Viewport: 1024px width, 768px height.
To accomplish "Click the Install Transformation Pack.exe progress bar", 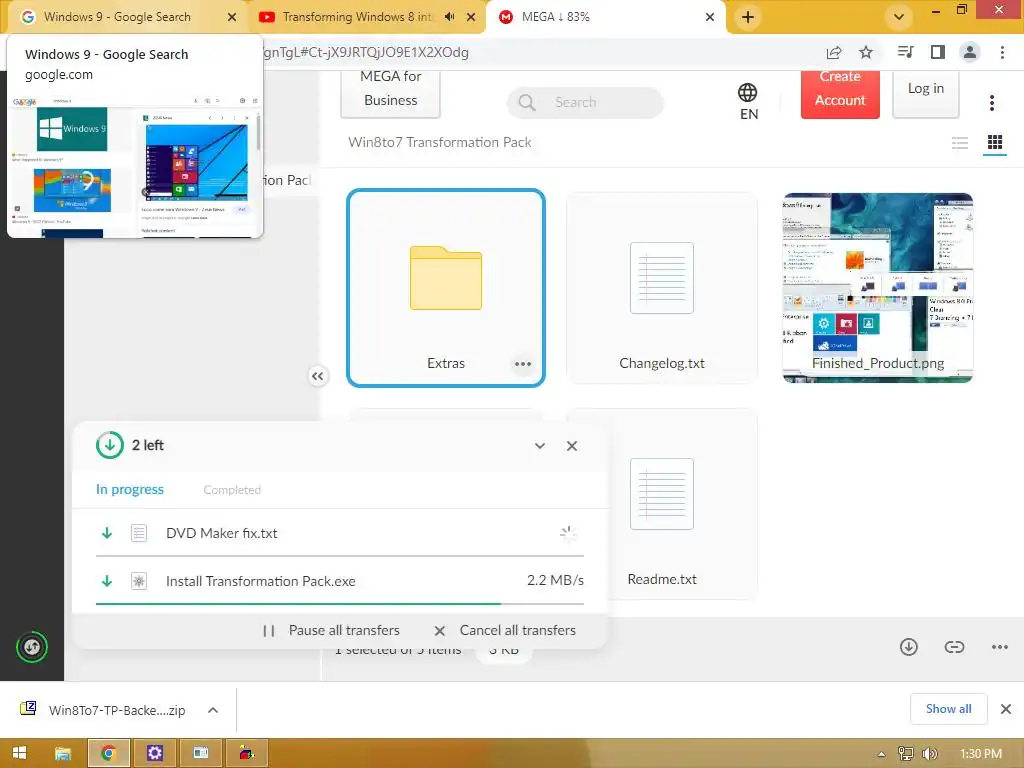I will [340, 603].
